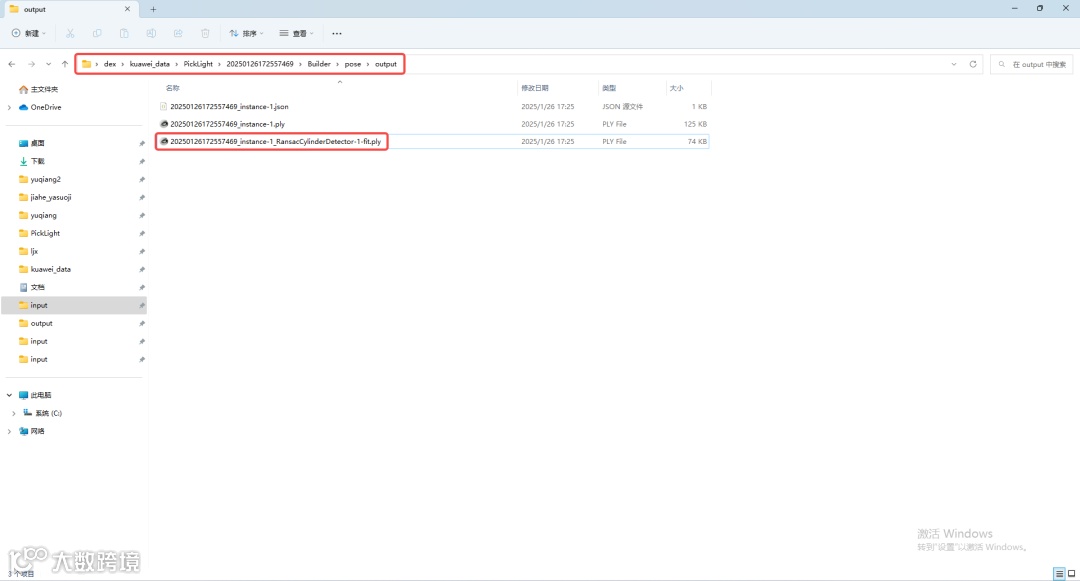Click 20250126172557469 breadcrumb segment
The image size is (1080, 581).
pyautogui.click(x=260, y=64)
